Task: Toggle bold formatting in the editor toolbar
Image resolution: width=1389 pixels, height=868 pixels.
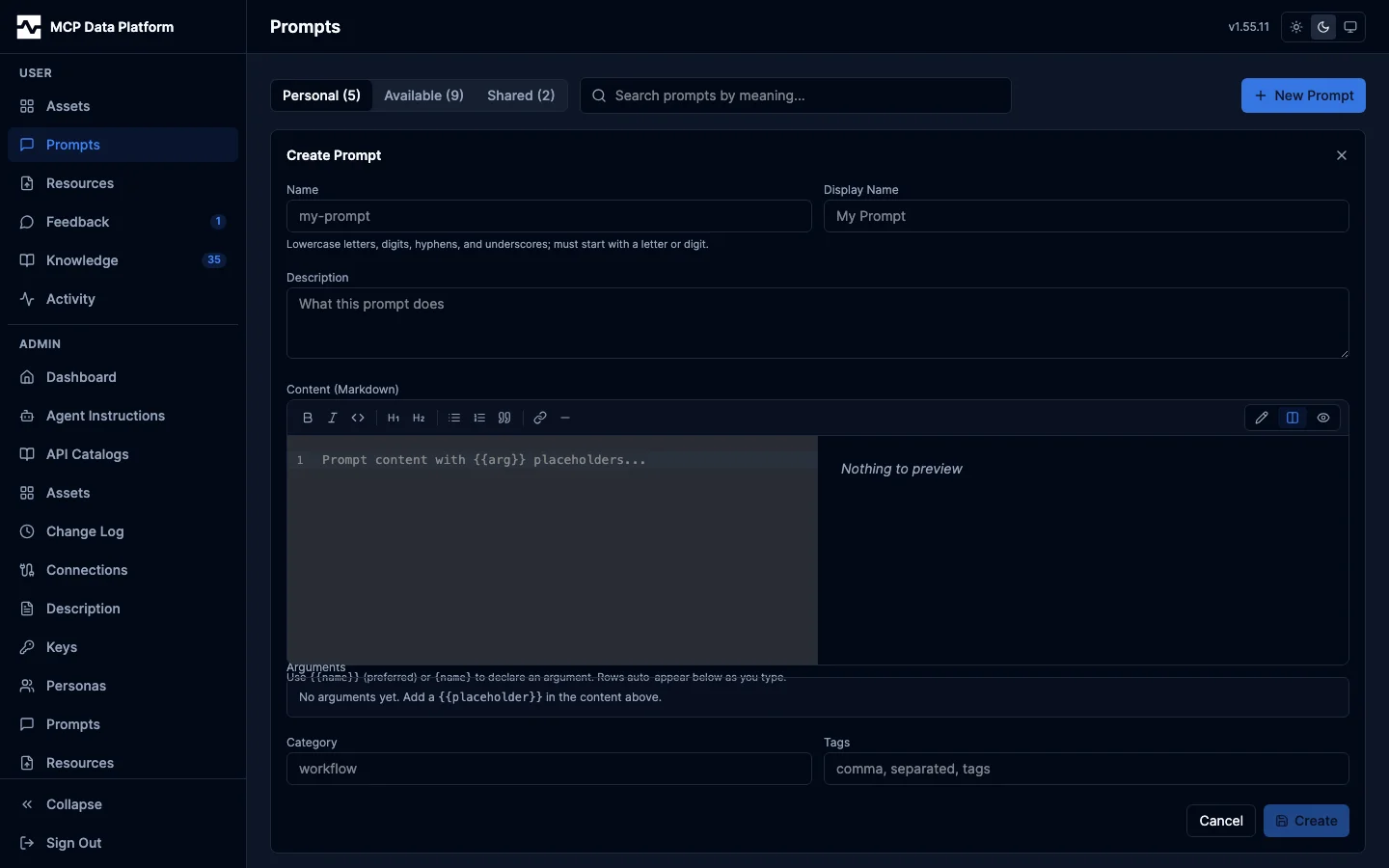Action: pos(308,418)
